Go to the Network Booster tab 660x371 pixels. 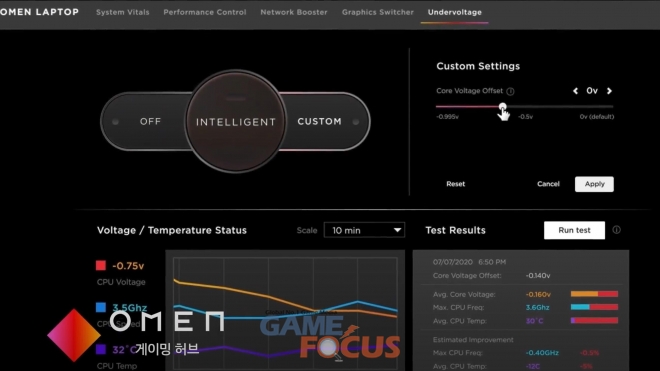tap(294, 12)
